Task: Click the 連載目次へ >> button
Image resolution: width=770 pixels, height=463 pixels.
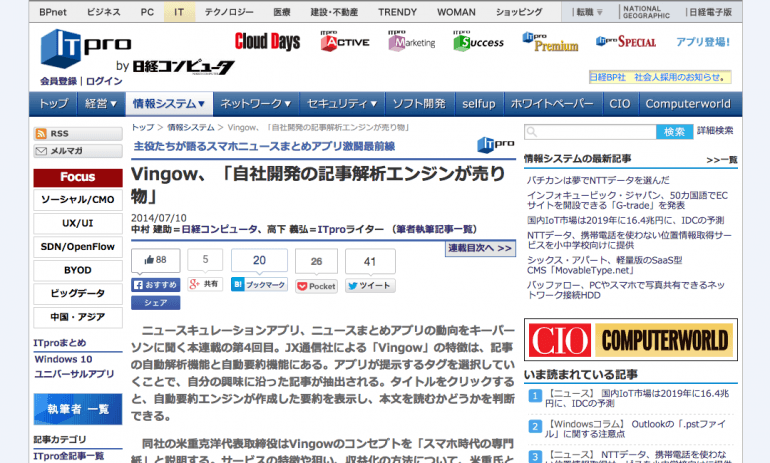Action: click(480, 248)
